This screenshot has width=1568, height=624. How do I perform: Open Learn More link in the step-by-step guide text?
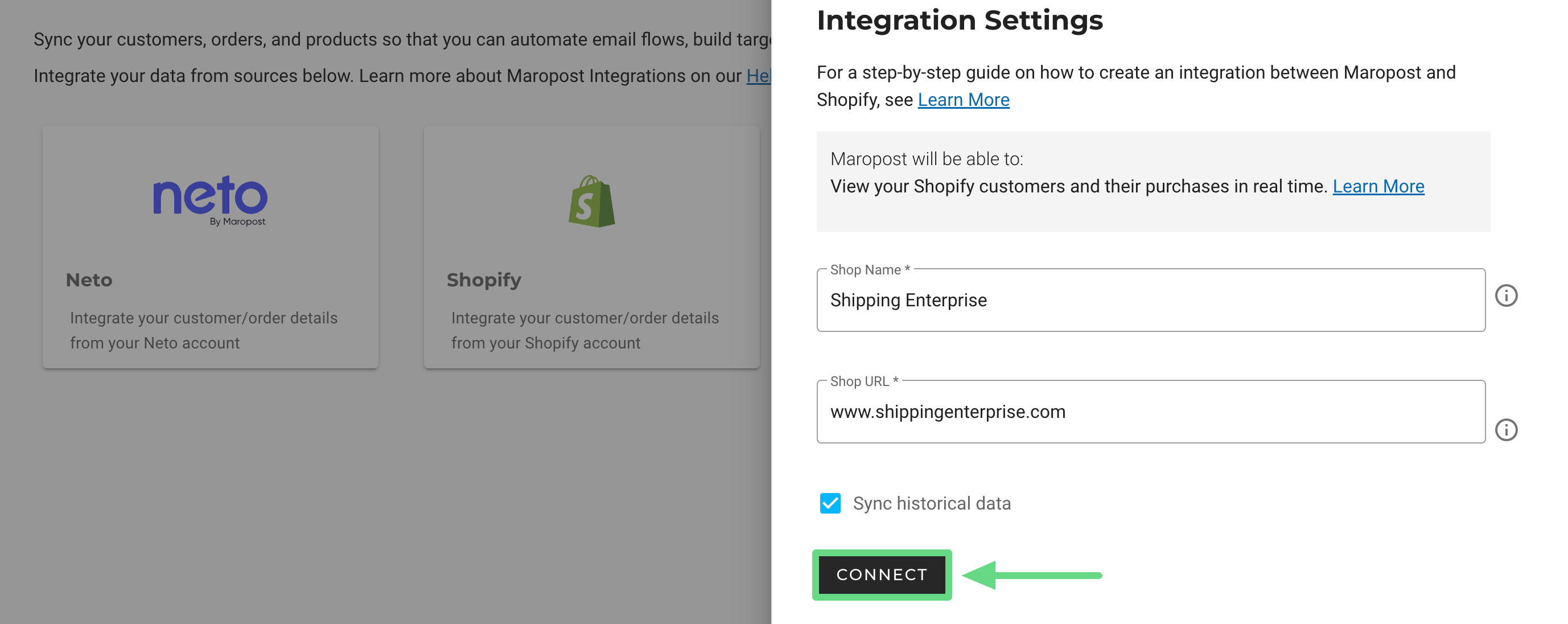coord(963,100)
